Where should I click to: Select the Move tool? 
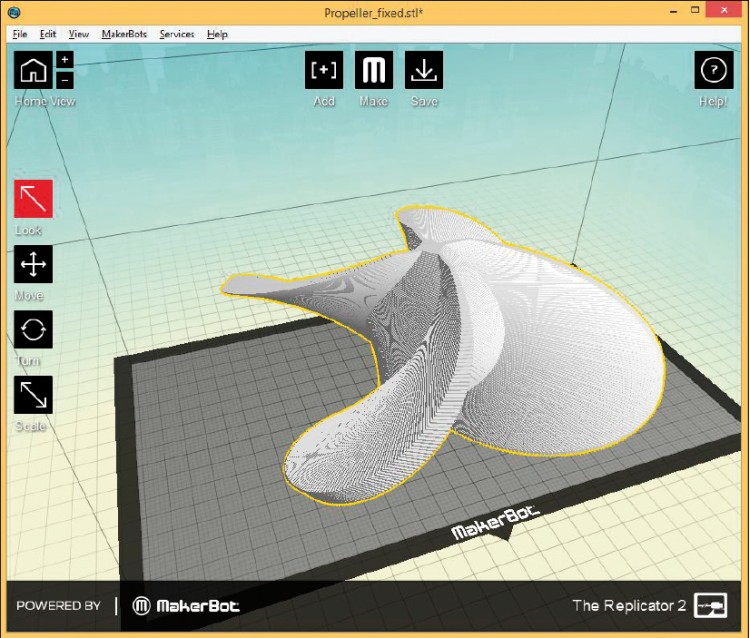pyautogui.click(x=33, y=264)
